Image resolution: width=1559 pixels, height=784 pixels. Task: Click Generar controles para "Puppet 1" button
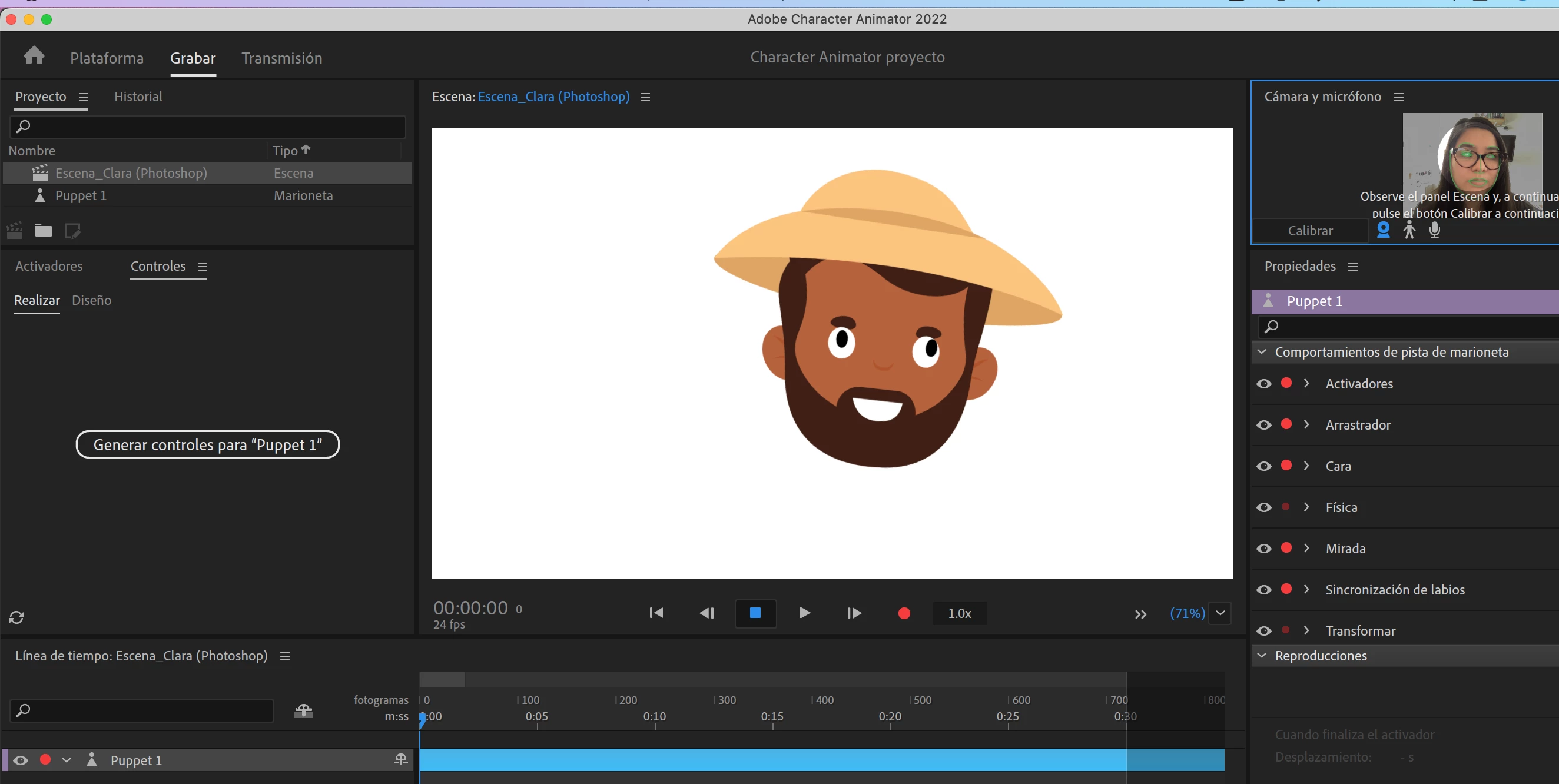pos(207,444)
